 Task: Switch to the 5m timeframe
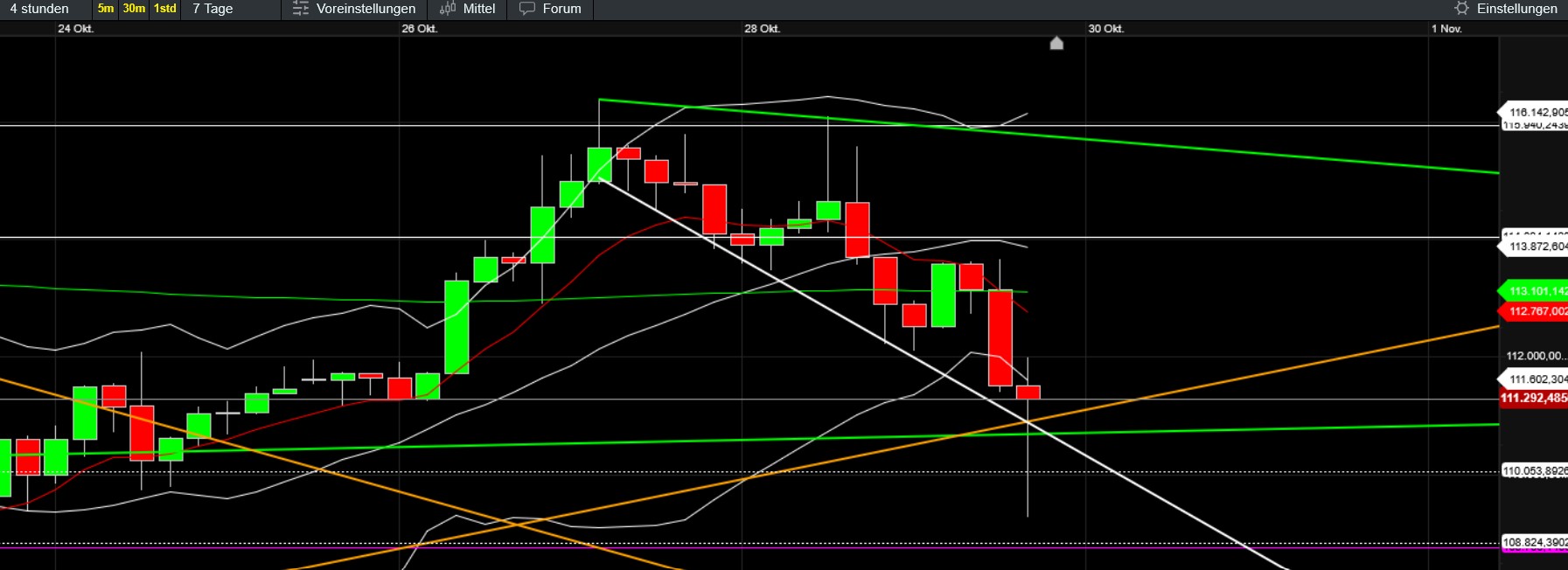point(106,9)
